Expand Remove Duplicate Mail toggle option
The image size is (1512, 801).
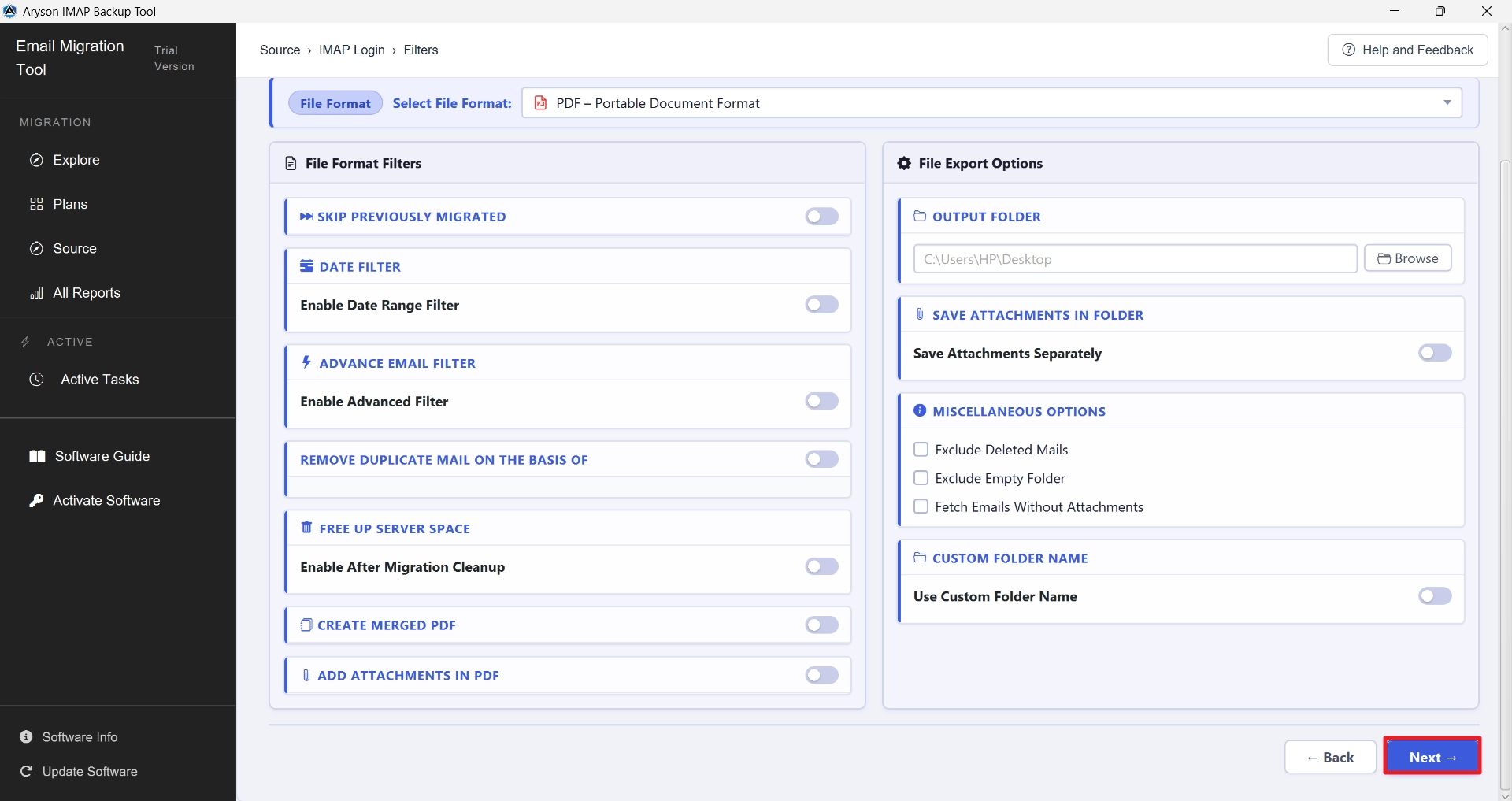click(821, 459)
